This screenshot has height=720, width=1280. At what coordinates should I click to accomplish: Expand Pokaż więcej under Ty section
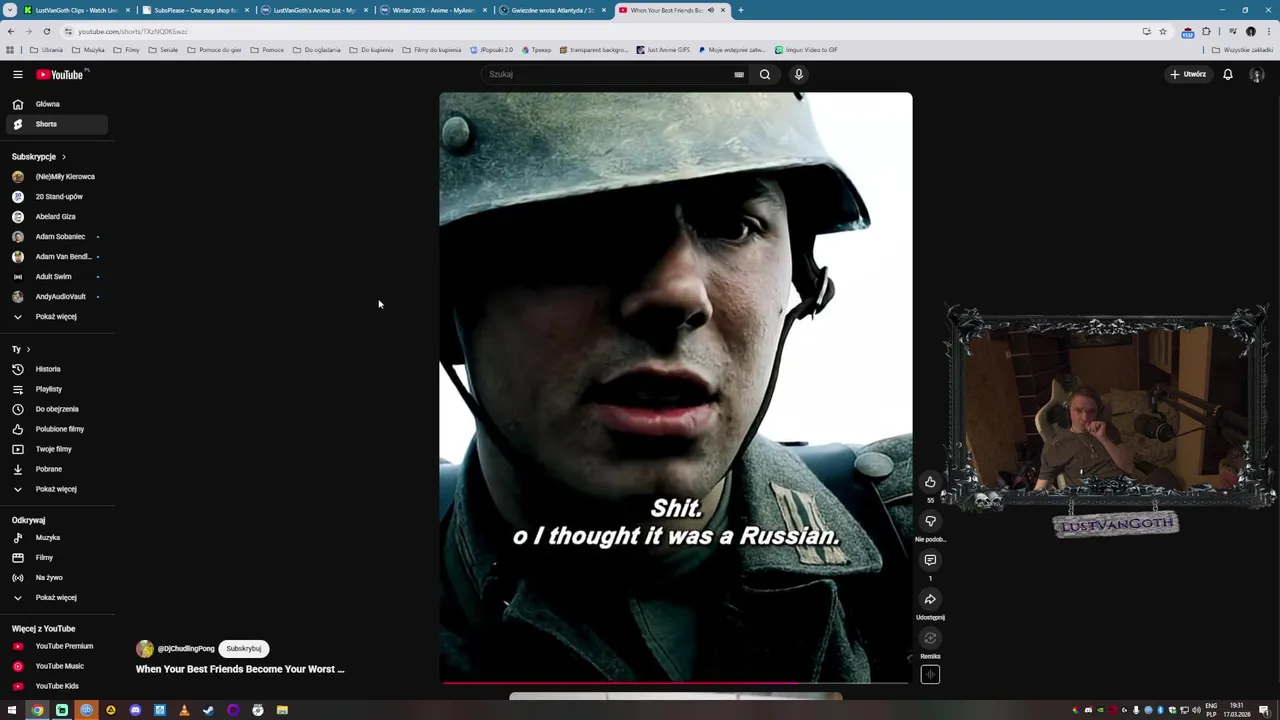coord(55,489)
